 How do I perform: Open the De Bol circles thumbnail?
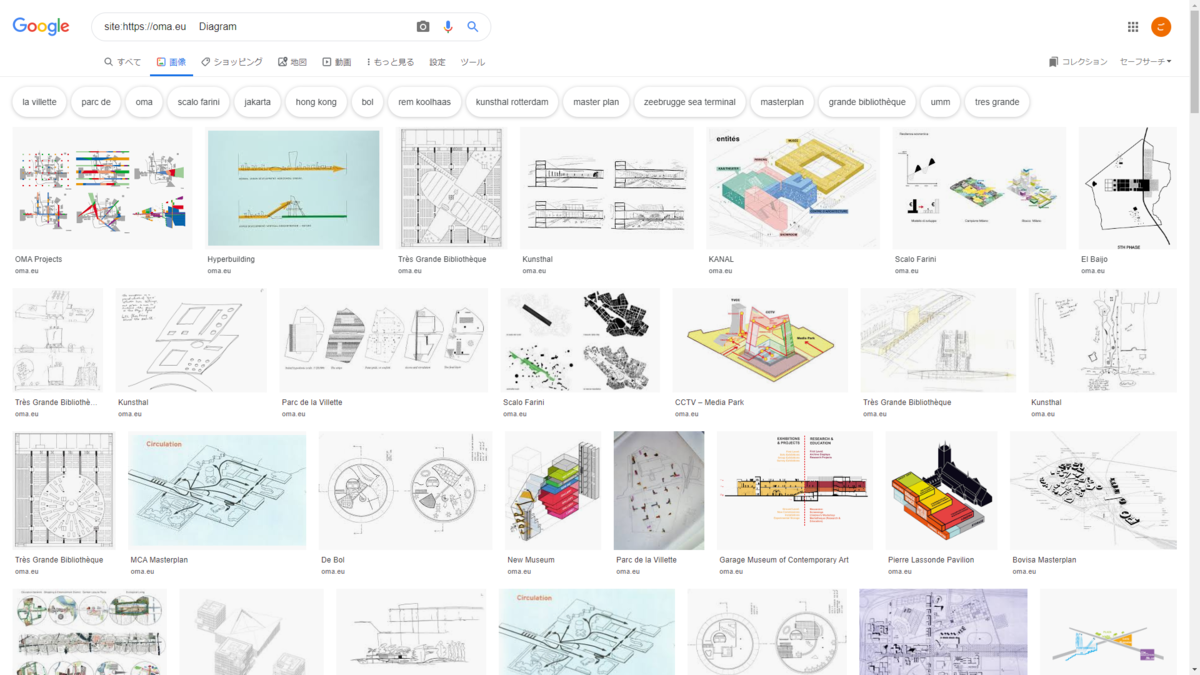click(405, 490)
